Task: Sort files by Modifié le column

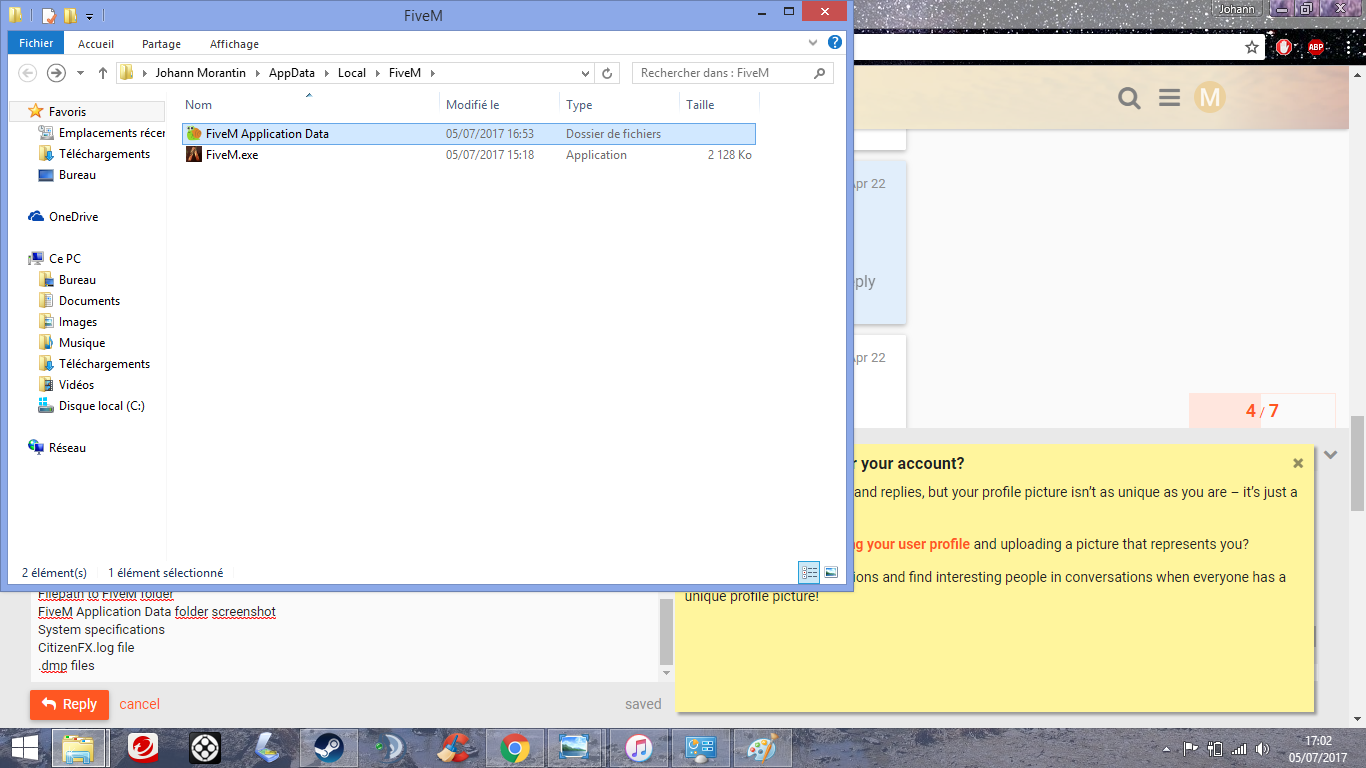Action: (472, 105)
